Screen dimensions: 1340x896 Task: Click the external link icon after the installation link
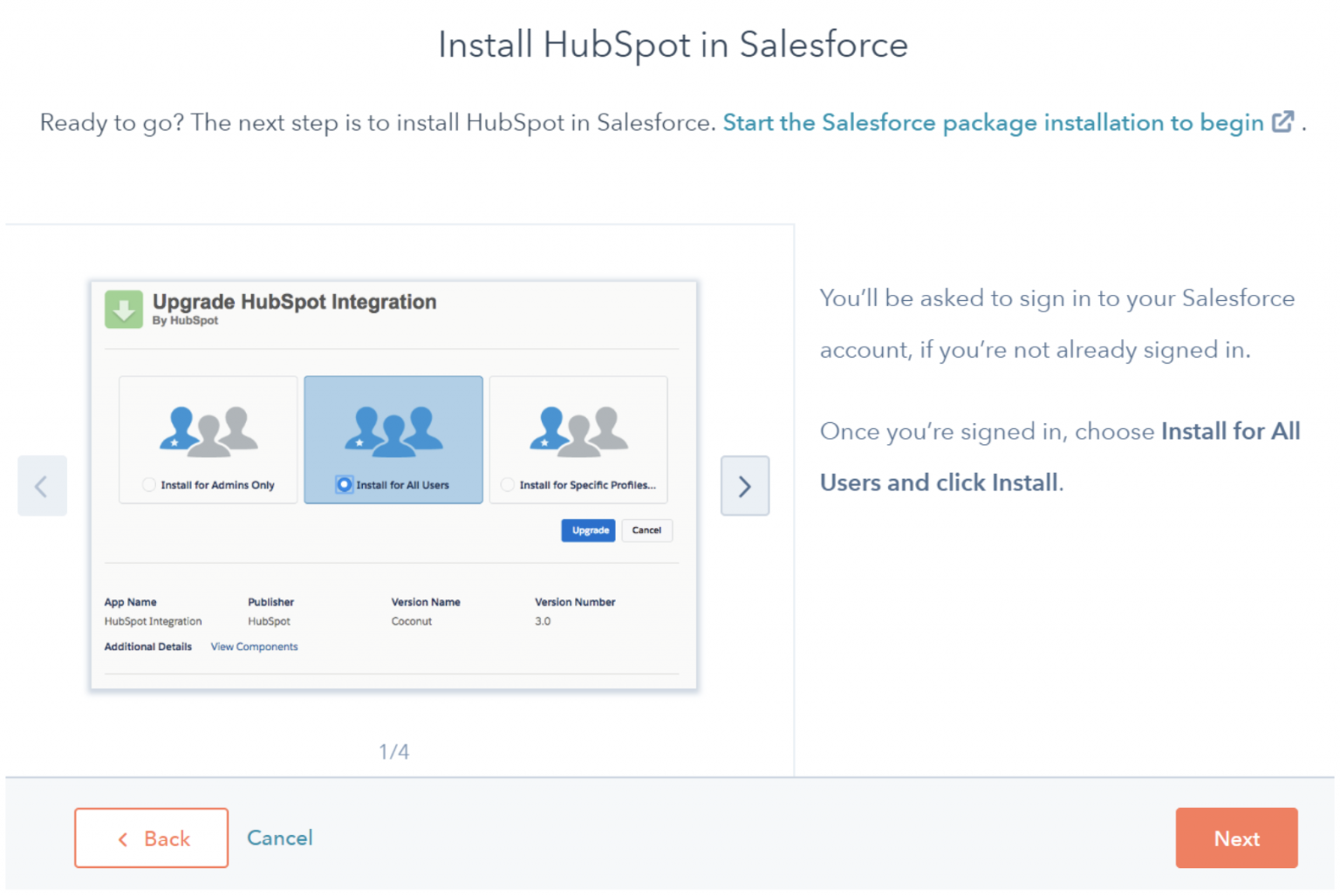click(x=1283, y=122)
